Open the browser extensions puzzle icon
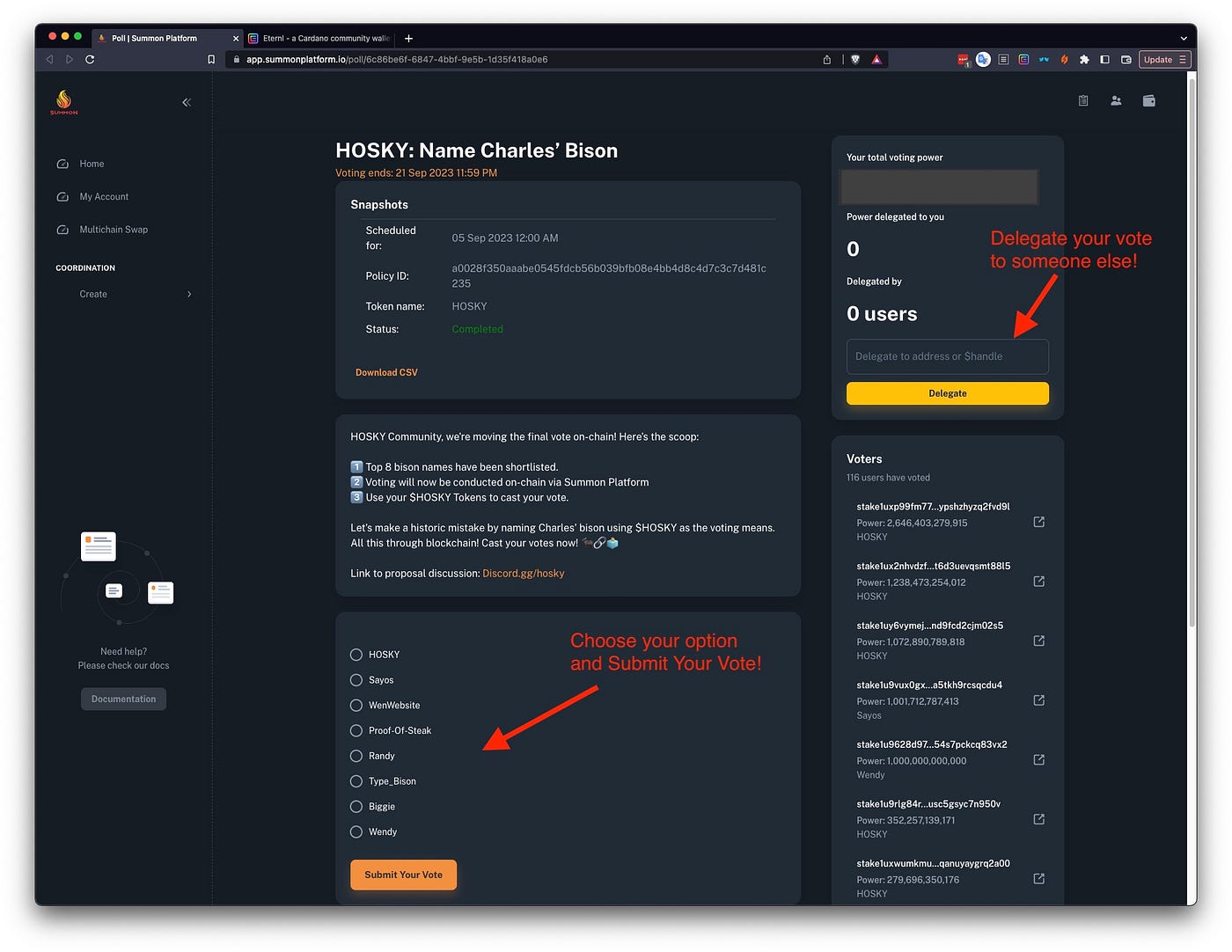Image resolution: width=1232 pixels, height=952 pixels. [x=1084, y=60]
